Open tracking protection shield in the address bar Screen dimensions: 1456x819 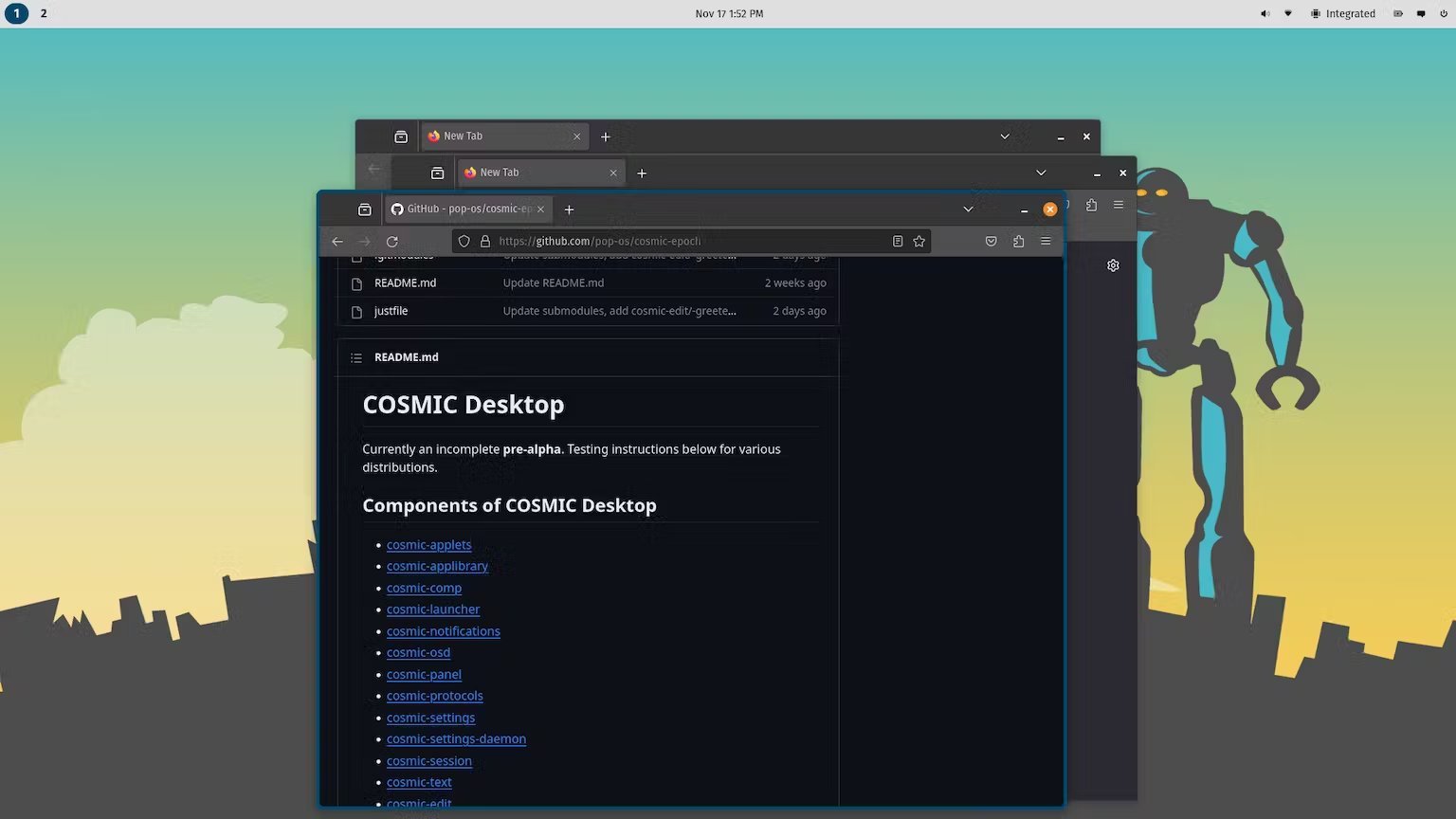464,242
